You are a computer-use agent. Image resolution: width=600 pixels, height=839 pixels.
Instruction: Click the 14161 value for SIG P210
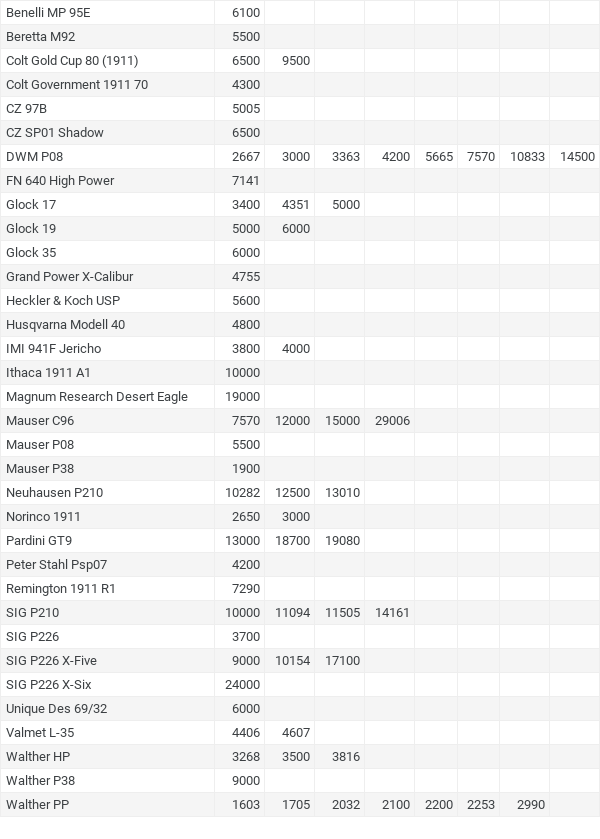pos(392,613)
